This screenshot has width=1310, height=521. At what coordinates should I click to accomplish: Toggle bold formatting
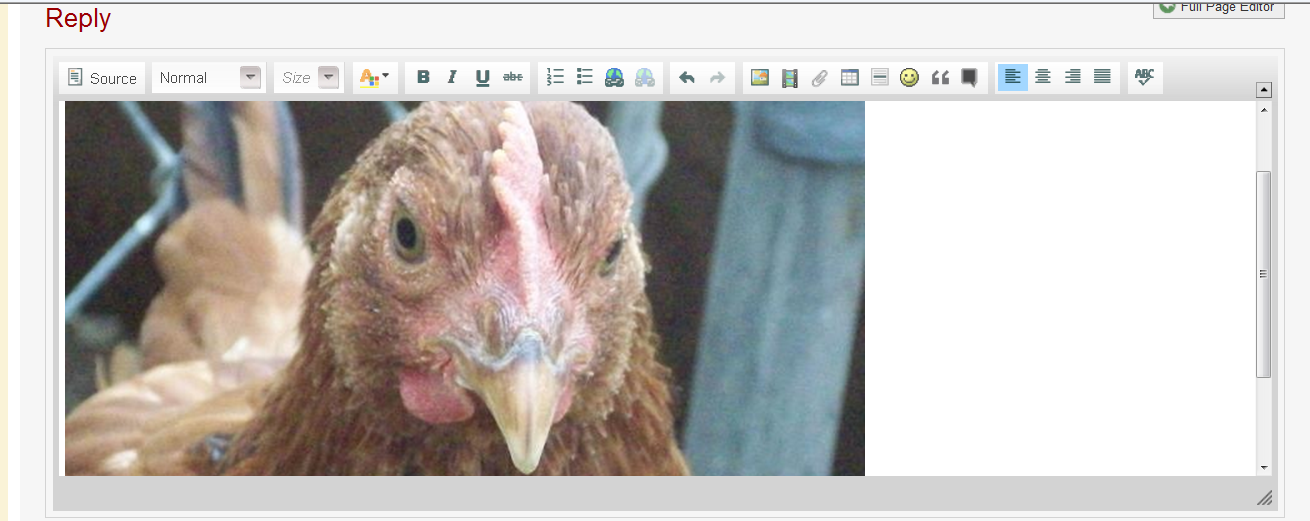tap(423, 77)
